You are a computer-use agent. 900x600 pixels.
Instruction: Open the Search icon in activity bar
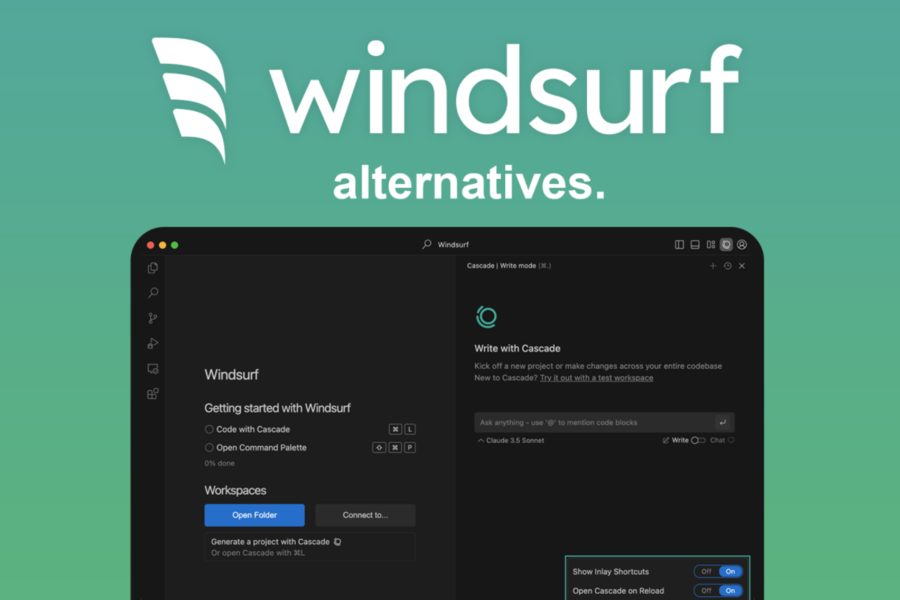153,293
